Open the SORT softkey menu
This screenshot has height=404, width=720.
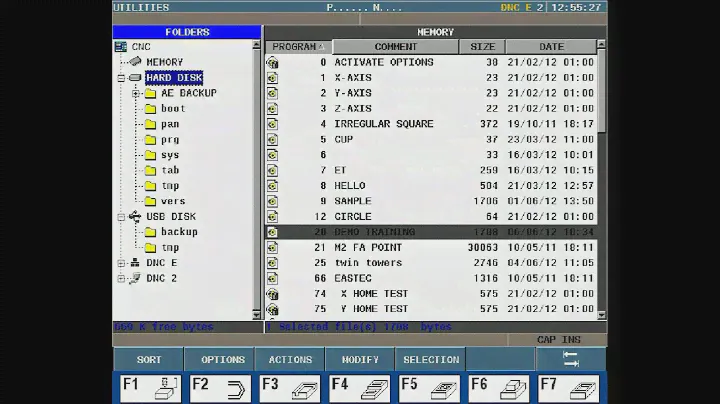coord(149,360)
